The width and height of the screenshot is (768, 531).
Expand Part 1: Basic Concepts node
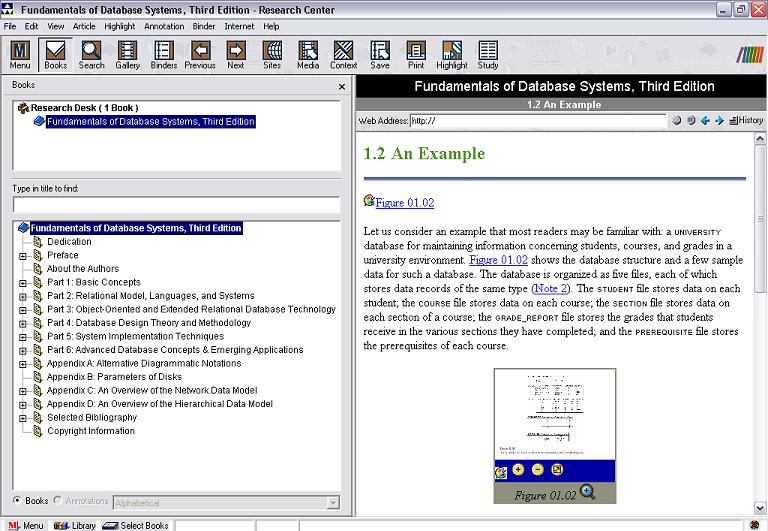point(22,283)
